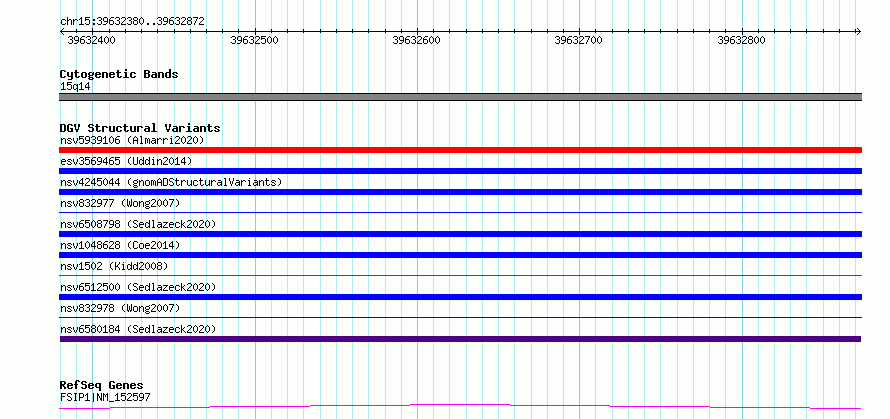Select variant label nsv5939106 (Almarri2020)
This screenshot has width=890, height=419.
[132, 140]
